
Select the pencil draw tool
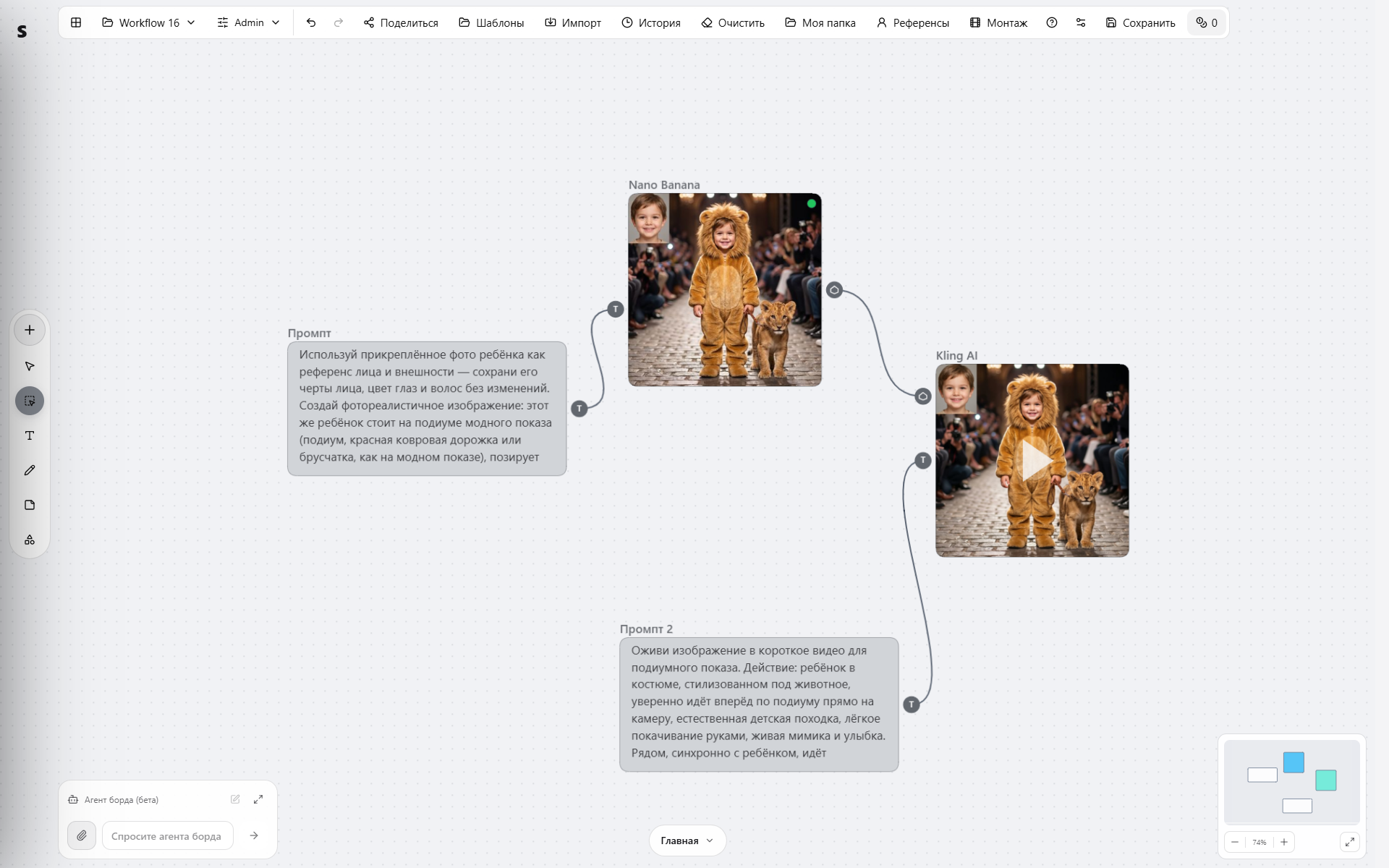click(30, 470)
